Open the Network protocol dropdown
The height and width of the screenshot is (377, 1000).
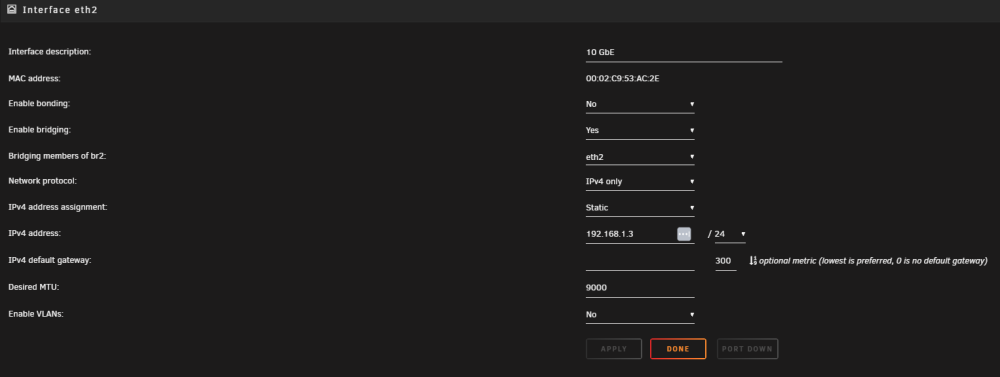point(640,182)
